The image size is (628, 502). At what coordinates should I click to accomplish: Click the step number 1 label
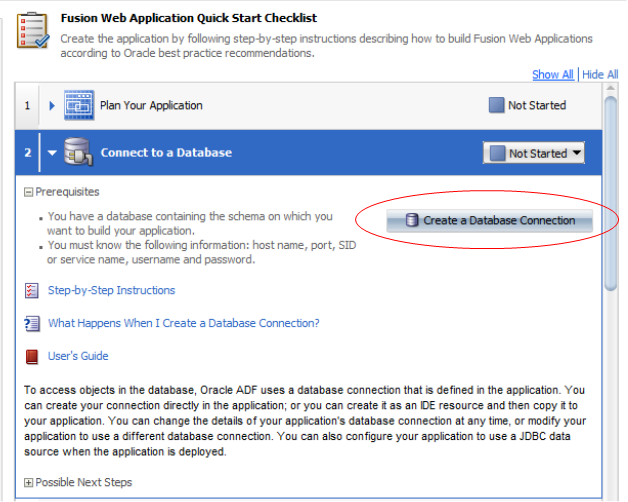(x=27, y=106)
